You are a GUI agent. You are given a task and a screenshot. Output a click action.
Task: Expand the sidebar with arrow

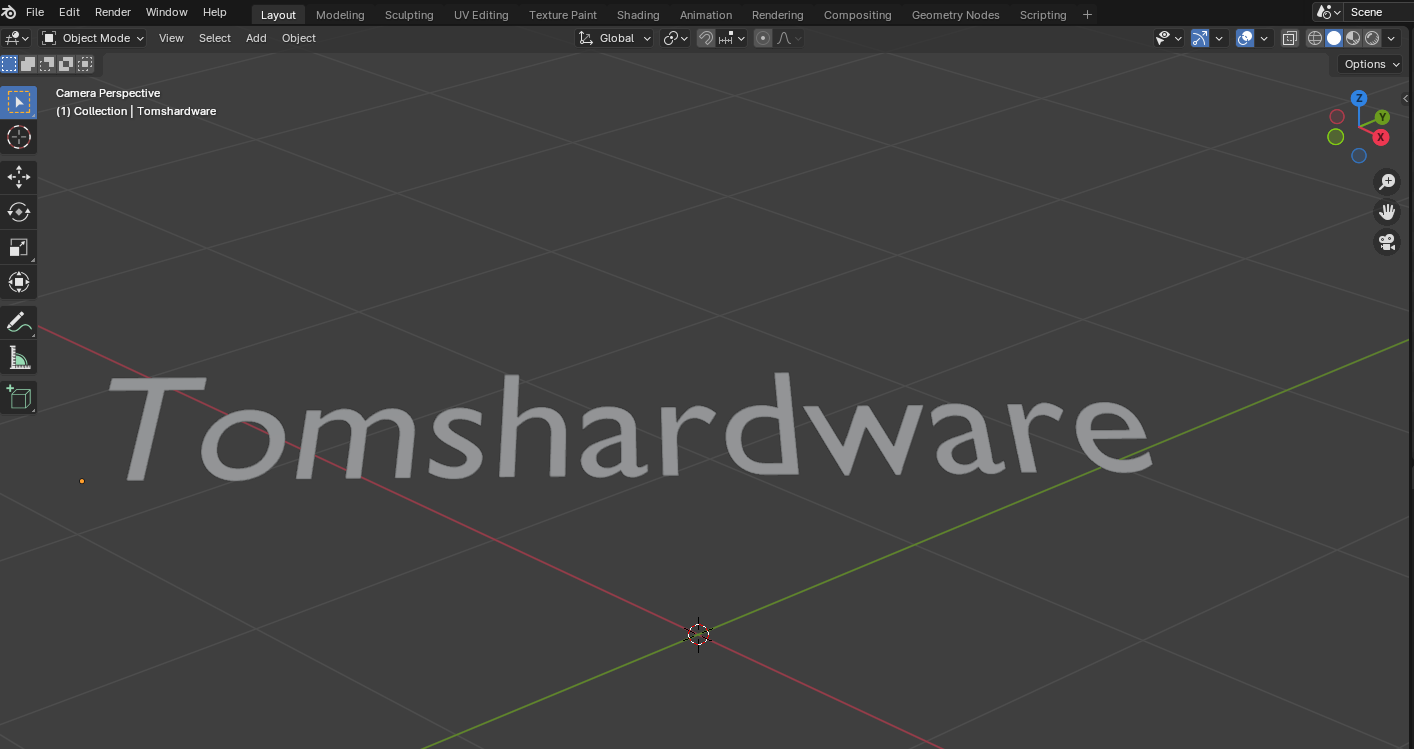[x=1406, y=98]
